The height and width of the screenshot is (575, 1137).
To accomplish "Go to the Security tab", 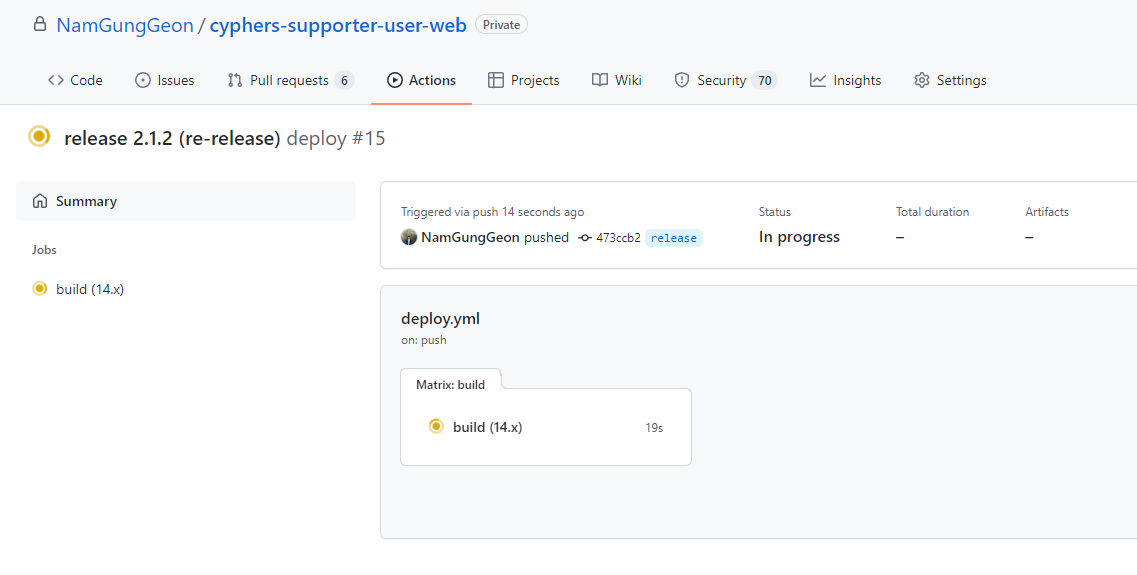I will pyautogui.click(x=725, y=80).
